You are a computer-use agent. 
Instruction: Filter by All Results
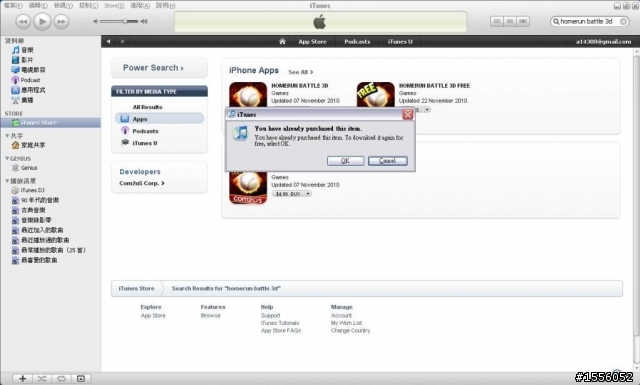click(147, 107)
